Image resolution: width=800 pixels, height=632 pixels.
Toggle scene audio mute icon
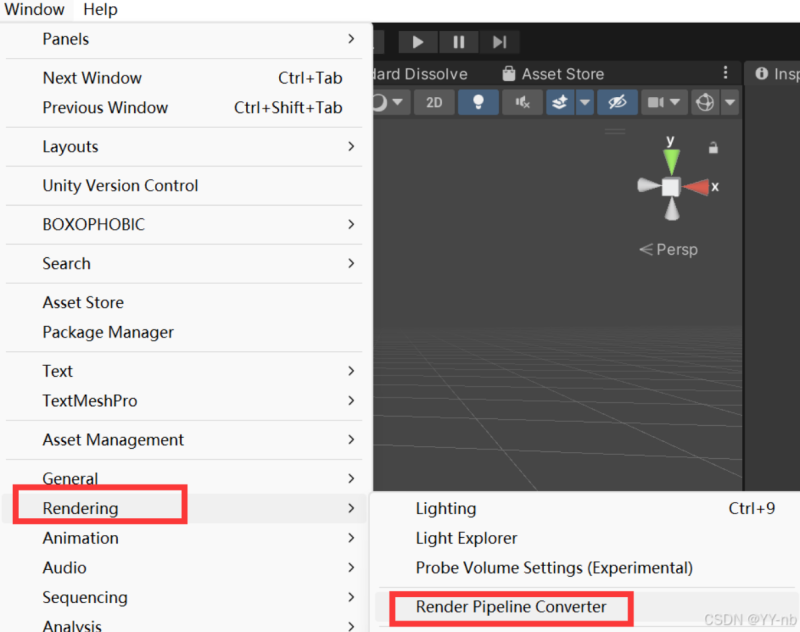coord(522,102)
